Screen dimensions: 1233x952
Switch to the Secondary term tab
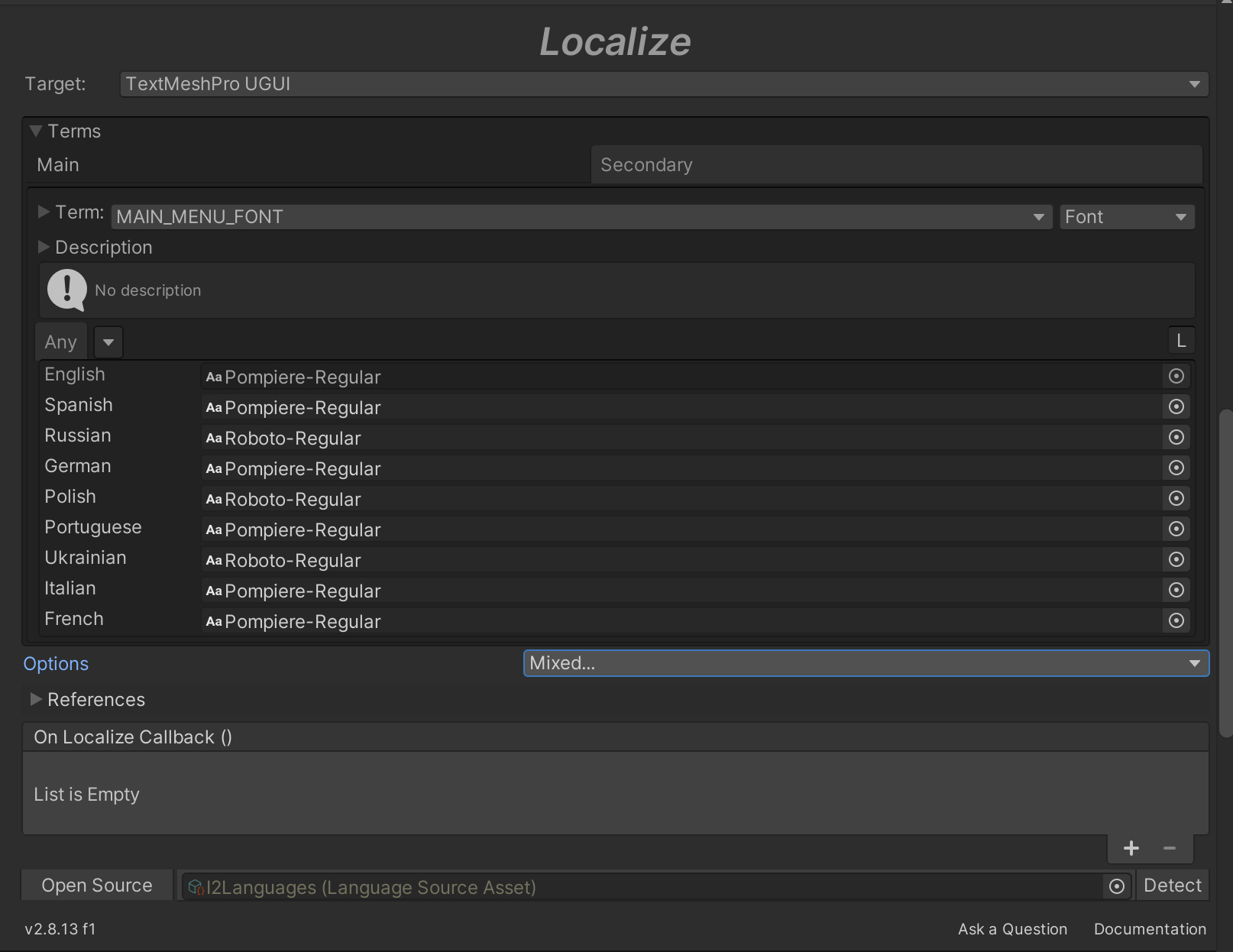click(895, 165)
